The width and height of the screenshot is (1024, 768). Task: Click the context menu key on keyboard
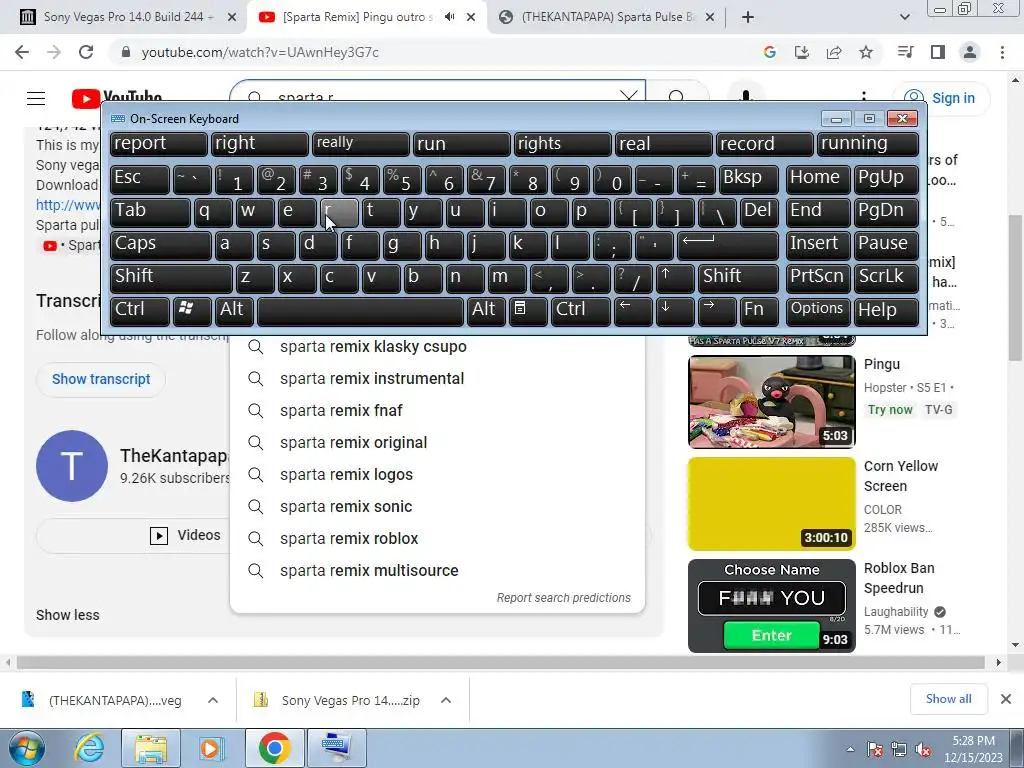tap(528, 310)
